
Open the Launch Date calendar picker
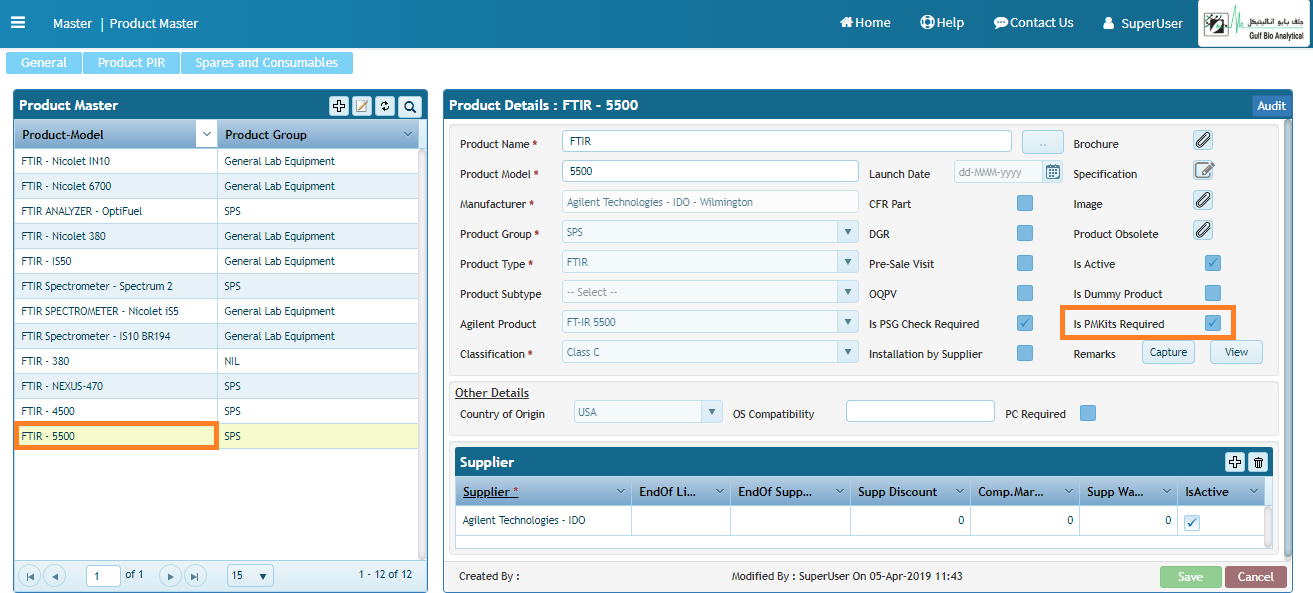[x=1052, y=172]
